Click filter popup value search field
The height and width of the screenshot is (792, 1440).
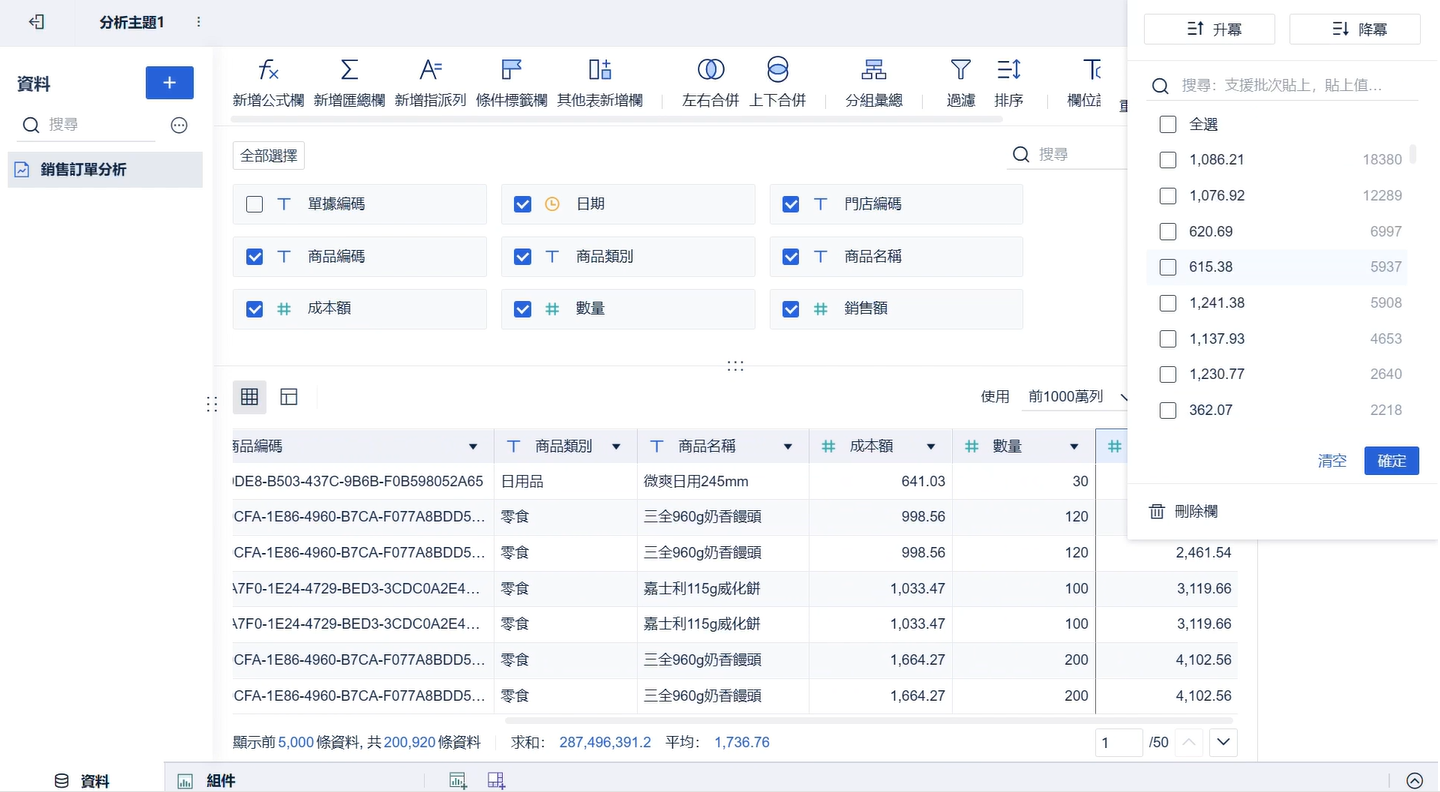pyautogui.click(x=1284, y=86)
